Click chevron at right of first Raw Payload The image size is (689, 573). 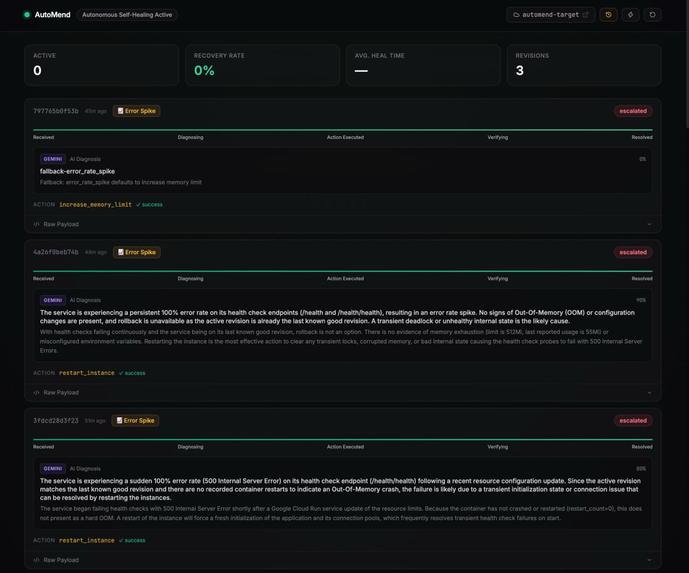pos(649,224)
